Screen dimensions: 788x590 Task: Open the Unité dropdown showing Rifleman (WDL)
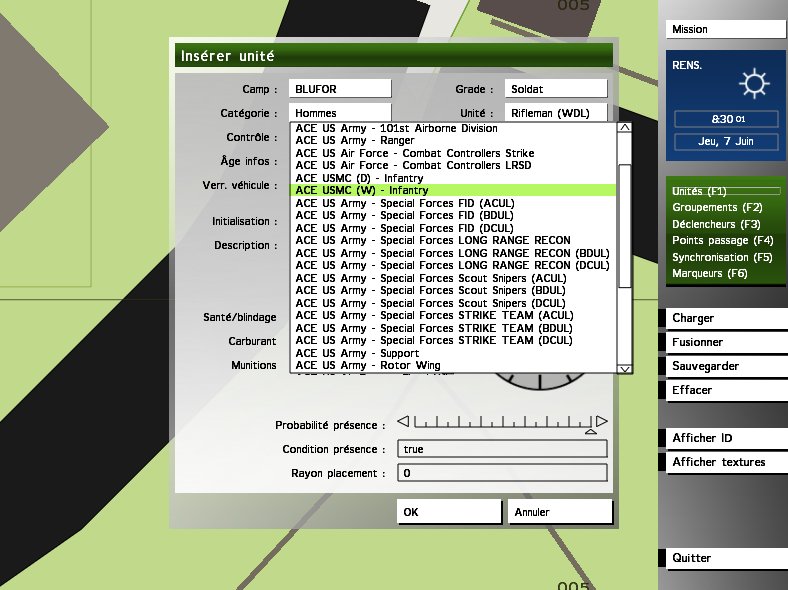tap(556, 113)
